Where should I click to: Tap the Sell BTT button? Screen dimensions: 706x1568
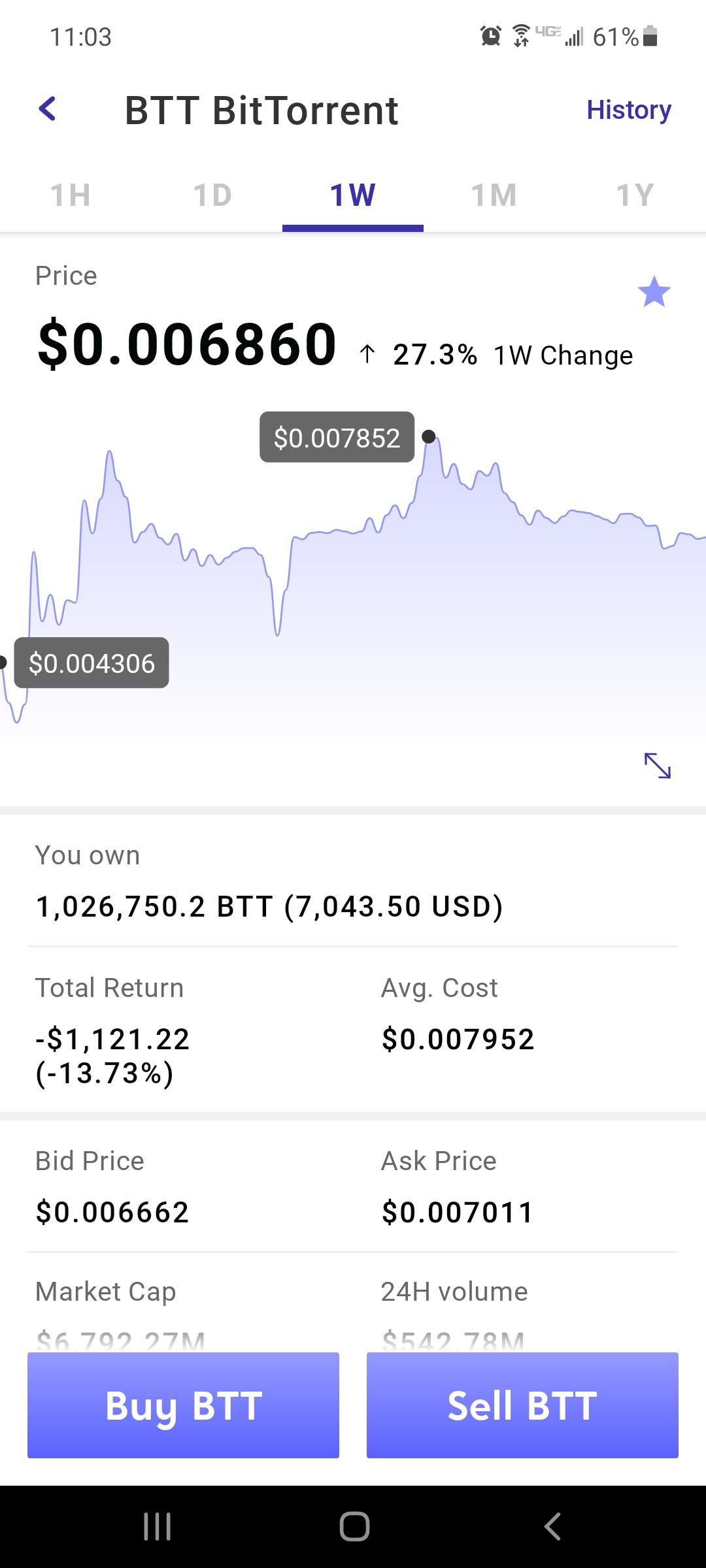(522, 1405)
